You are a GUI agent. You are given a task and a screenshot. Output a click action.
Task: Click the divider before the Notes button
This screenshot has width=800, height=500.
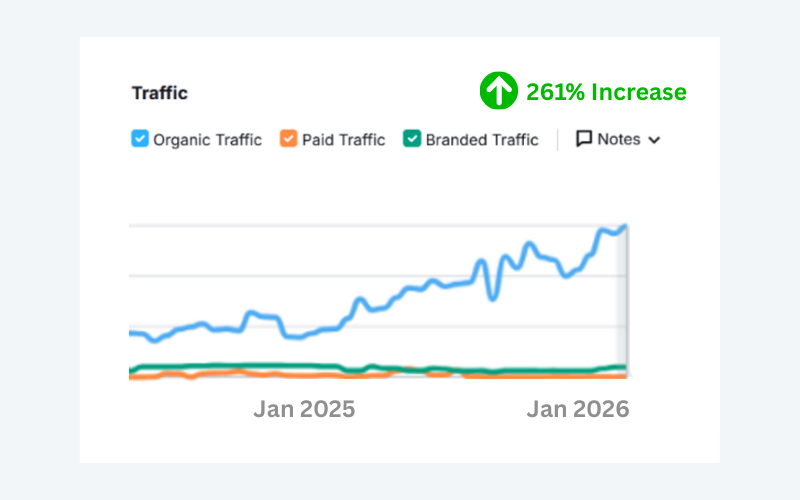coord(557,139)
